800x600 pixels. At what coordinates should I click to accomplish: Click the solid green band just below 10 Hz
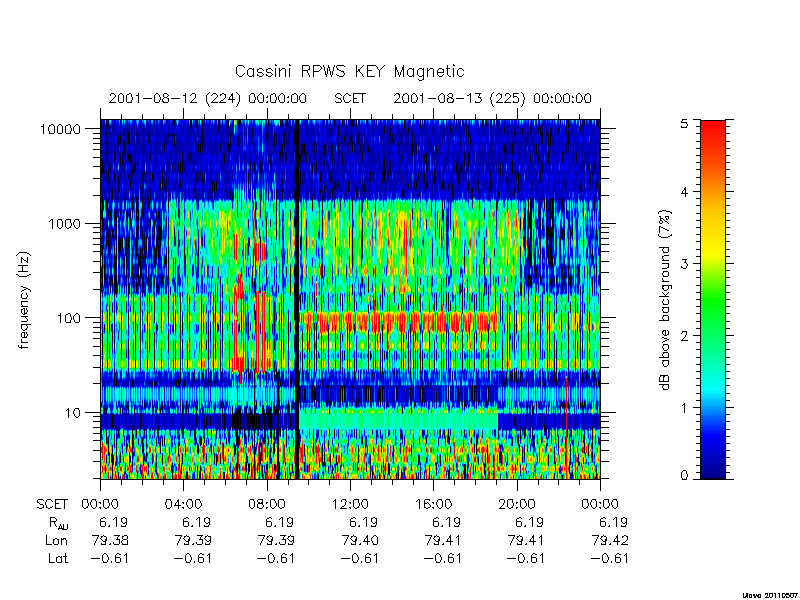tap(398, 420)
